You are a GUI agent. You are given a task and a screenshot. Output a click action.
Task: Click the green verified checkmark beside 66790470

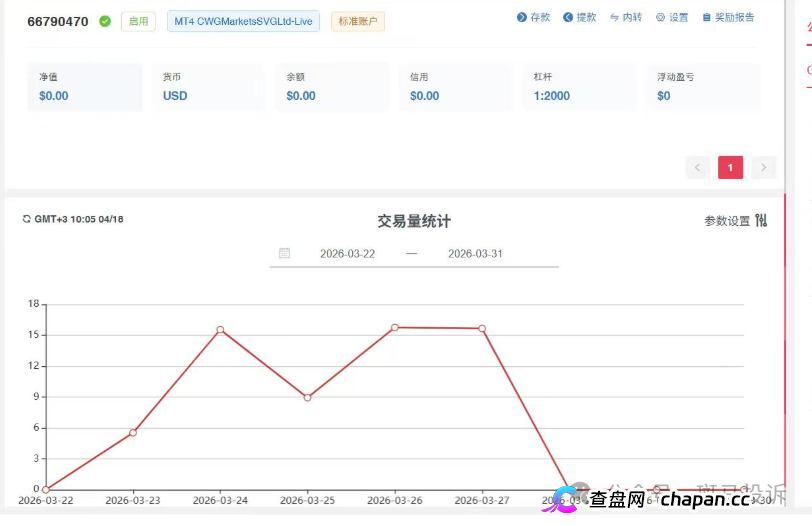[105, 21]
